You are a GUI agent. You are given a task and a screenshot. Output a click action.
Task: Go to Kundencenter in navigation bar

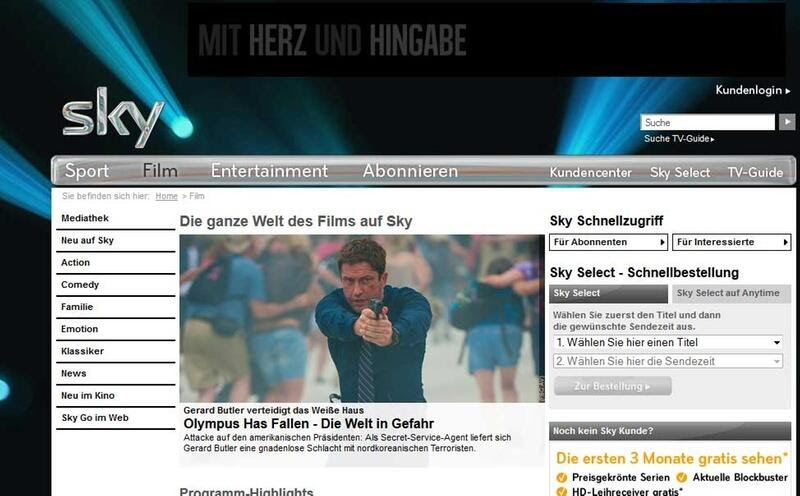590,172
